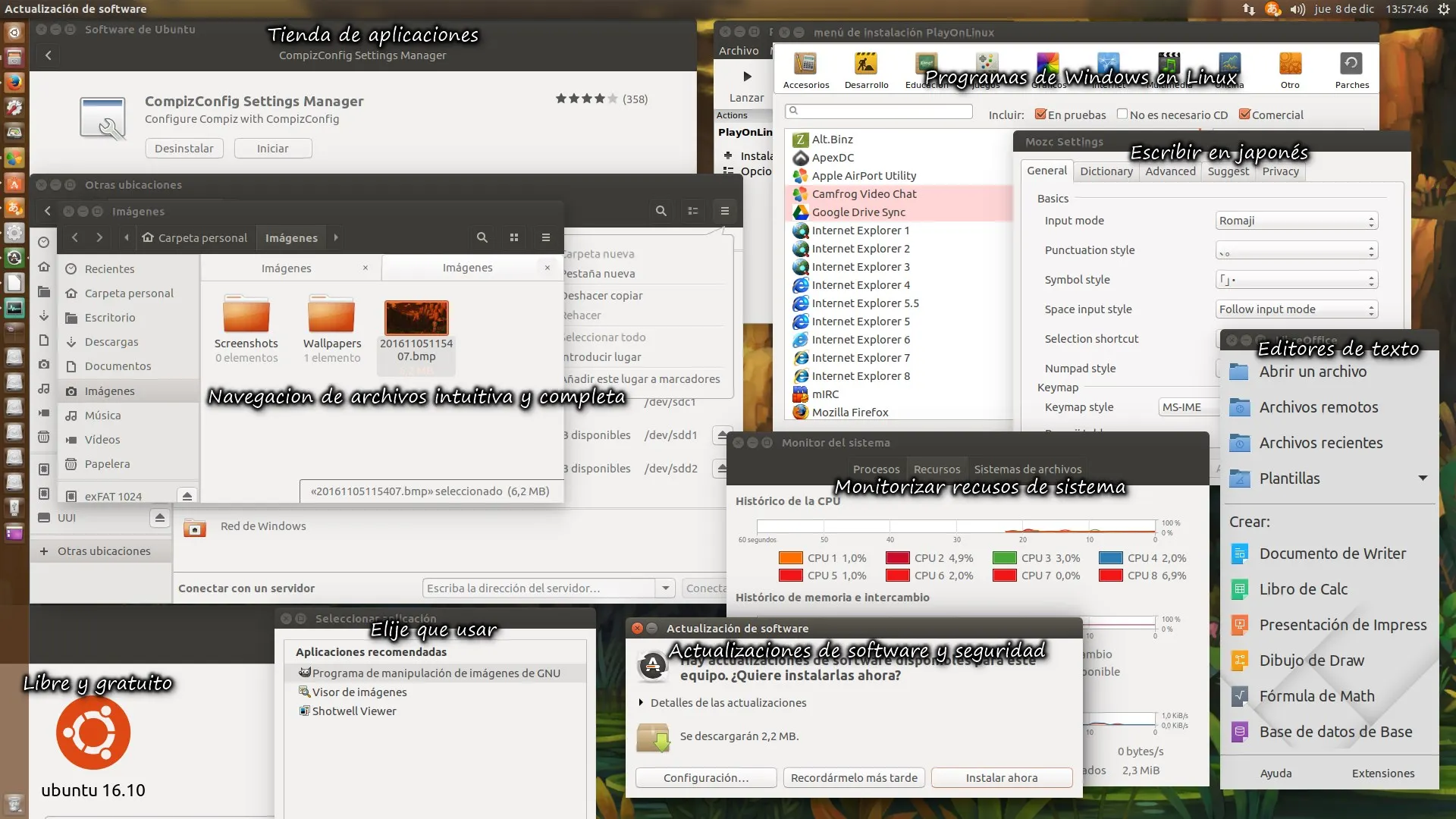Switch to the Recursos tab in Monitor del sistema

tap(937, 469)
